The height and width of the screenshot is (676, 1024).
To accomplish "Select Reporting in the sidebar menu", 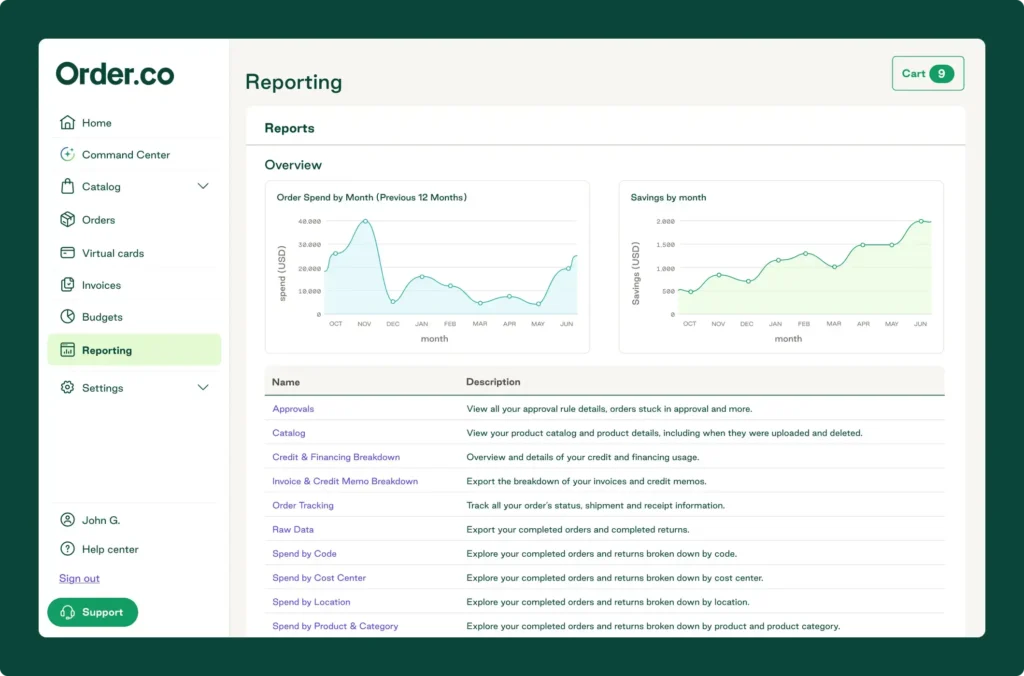I will [107, 351].
